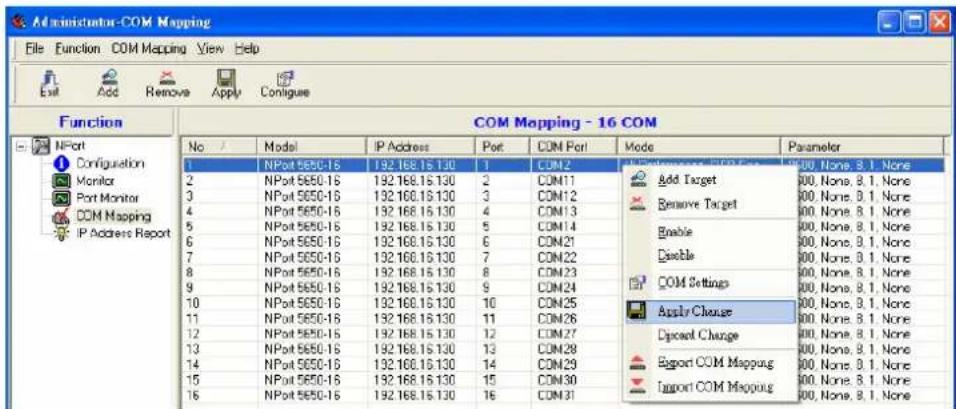Select the Configuration tree item icon
Viewport: 956px width, 409px height.
point(61,164)
